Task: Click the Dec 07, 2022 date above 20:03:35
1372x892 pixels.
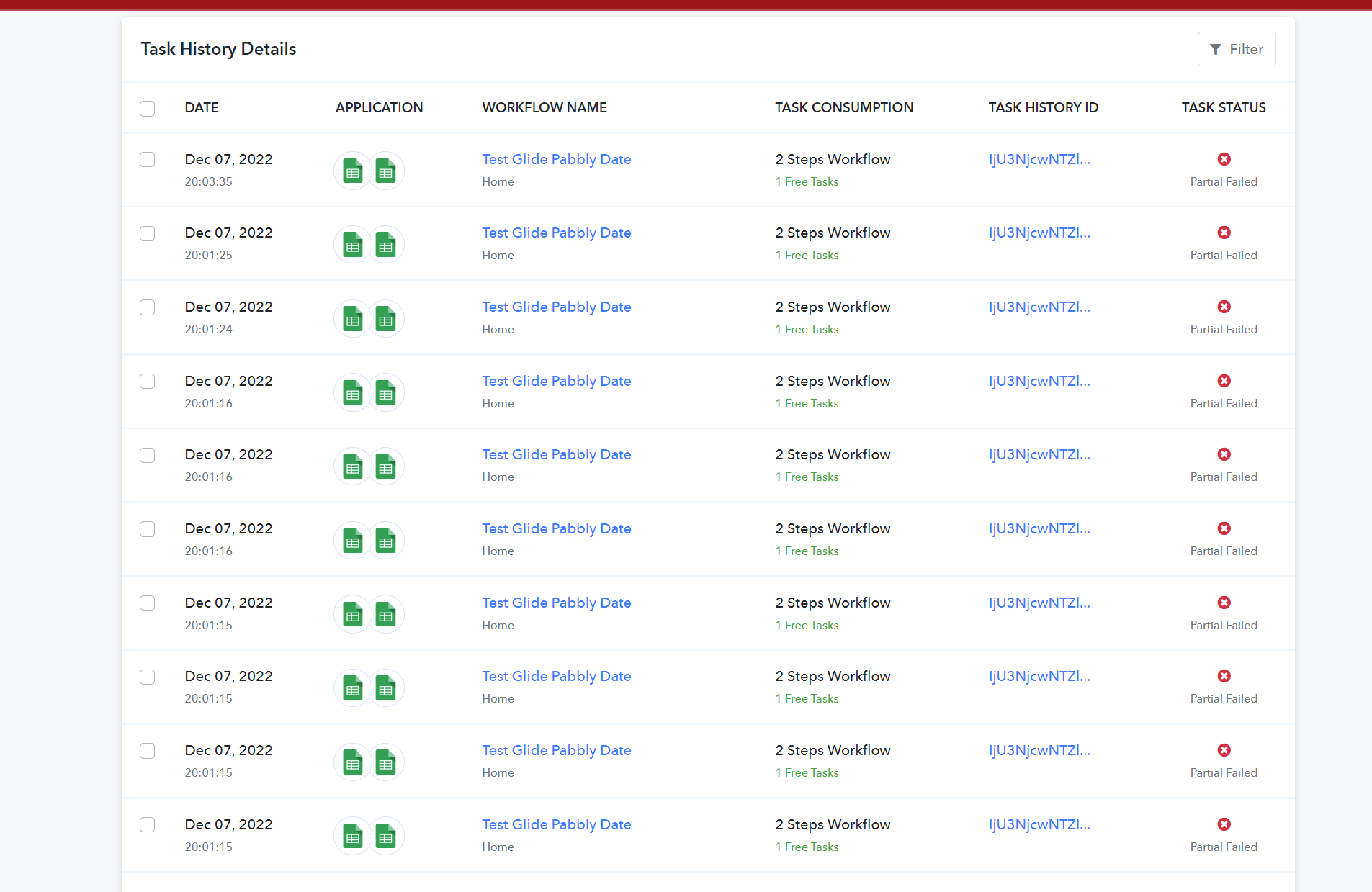Action: click(228, 159)
